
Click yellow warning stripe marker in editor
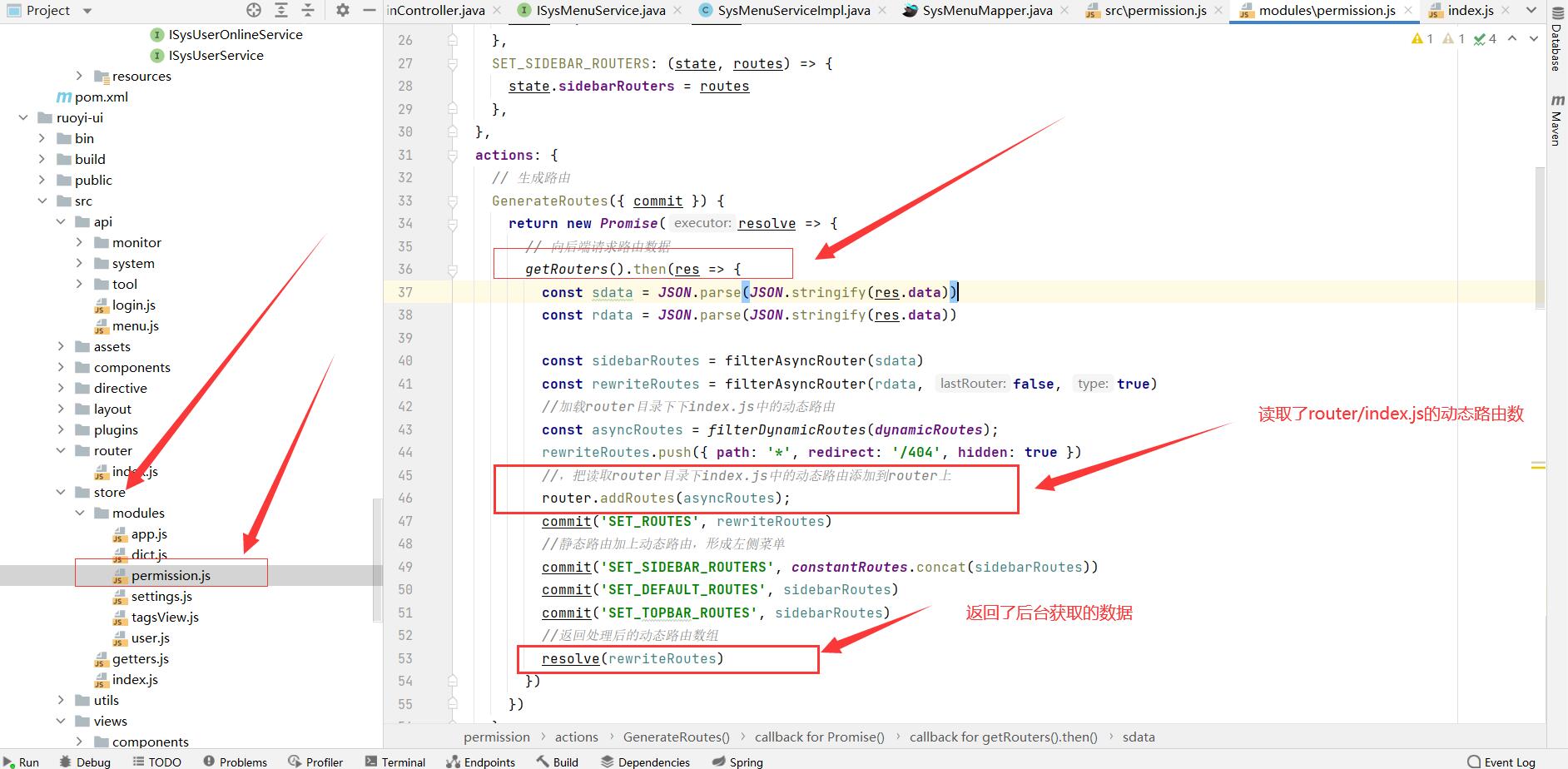coord(1538,465)
